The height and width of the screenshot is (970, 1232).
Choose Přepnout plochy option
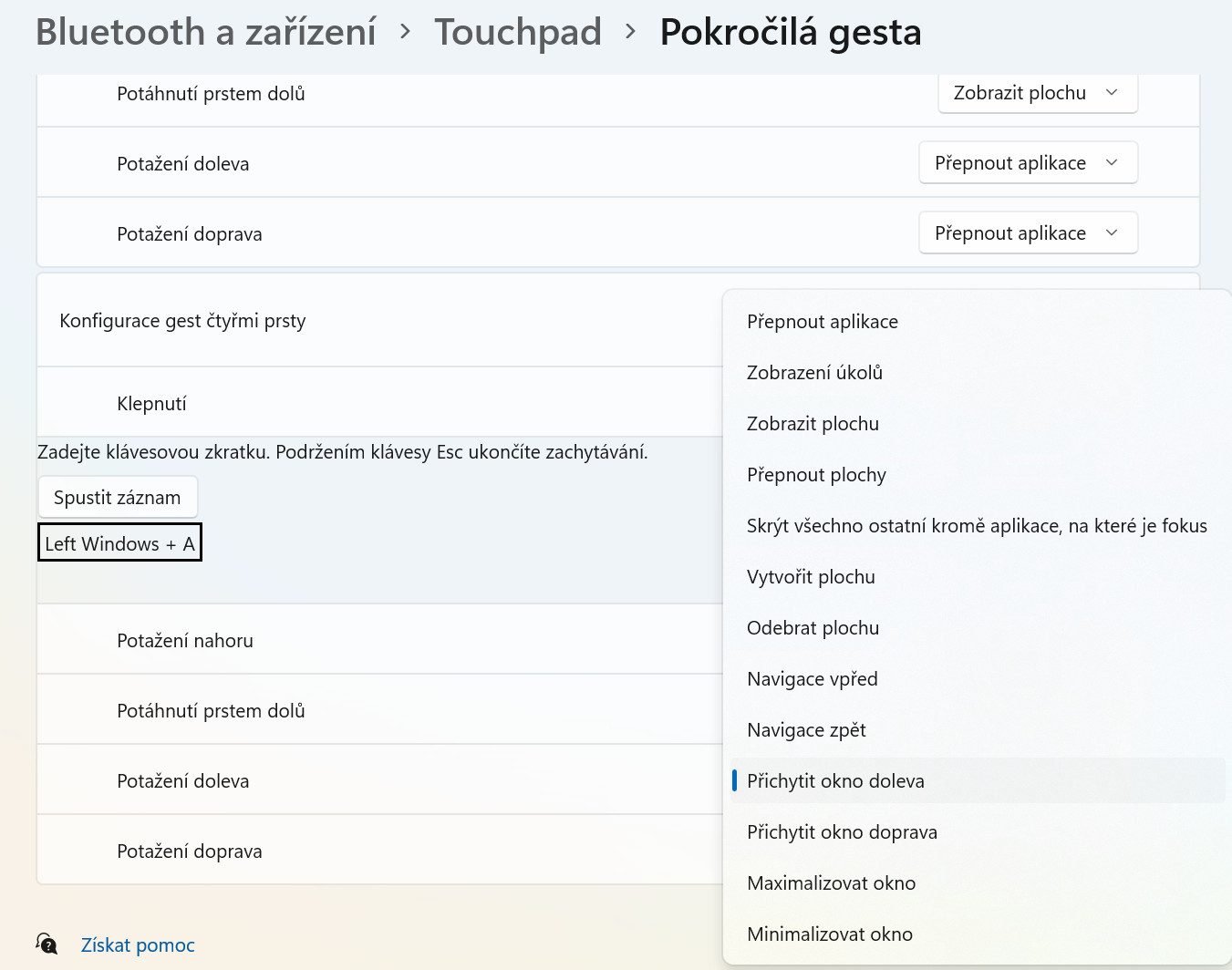978,474
